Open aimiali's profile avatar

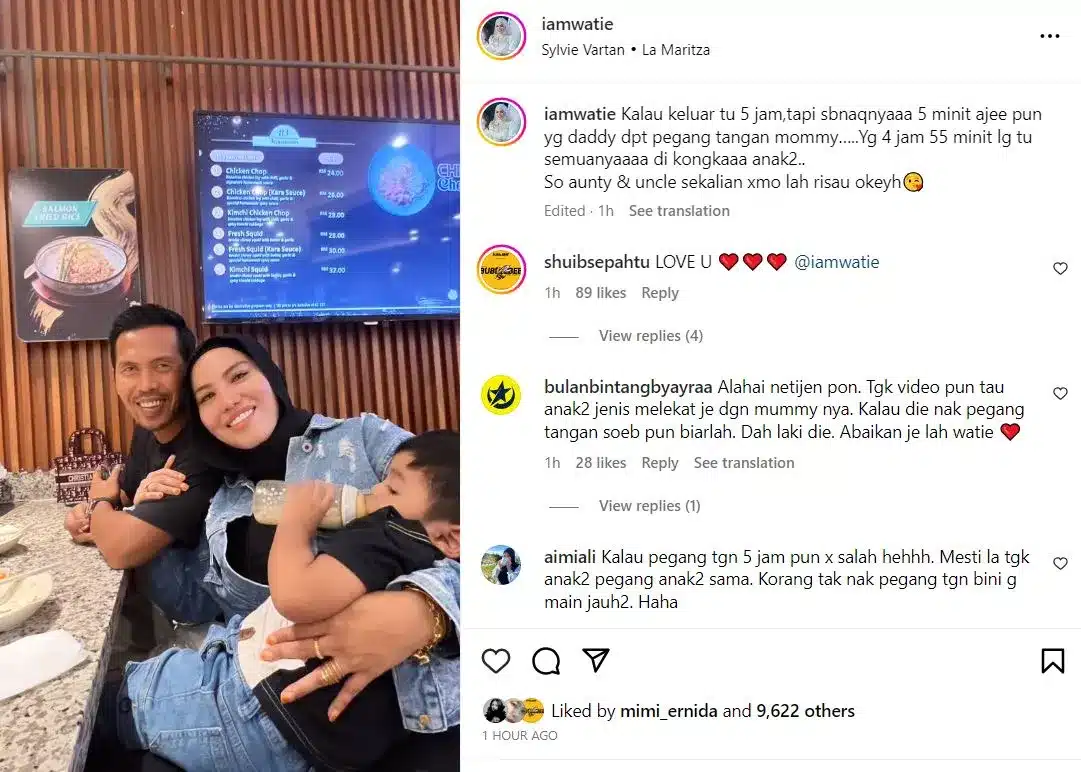click(501, 565)
